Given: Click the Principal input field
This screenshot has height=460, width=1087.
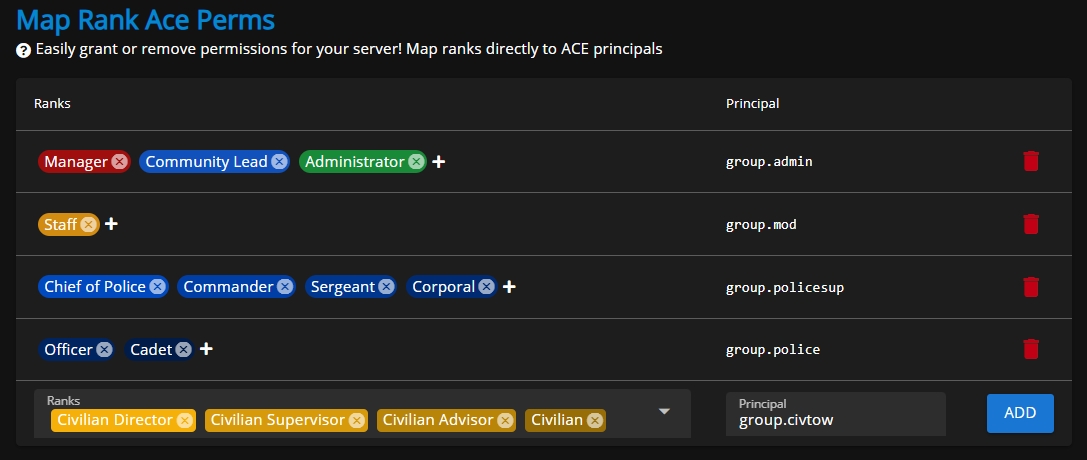Looking at the screenshot, I should tap(835, 420).
